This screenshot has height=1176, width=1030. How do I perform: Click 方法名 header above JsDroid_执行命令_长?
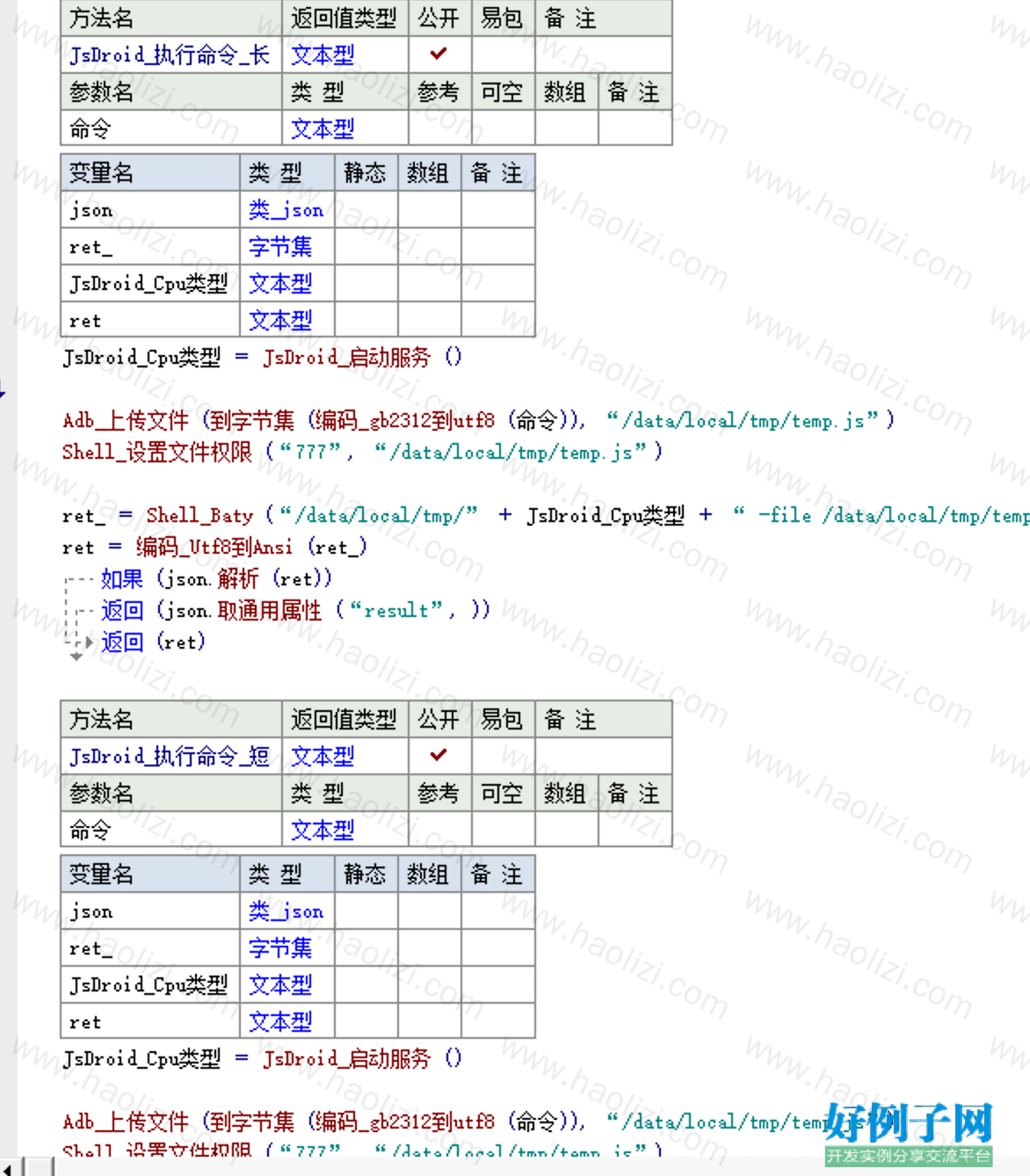(101, 18)
